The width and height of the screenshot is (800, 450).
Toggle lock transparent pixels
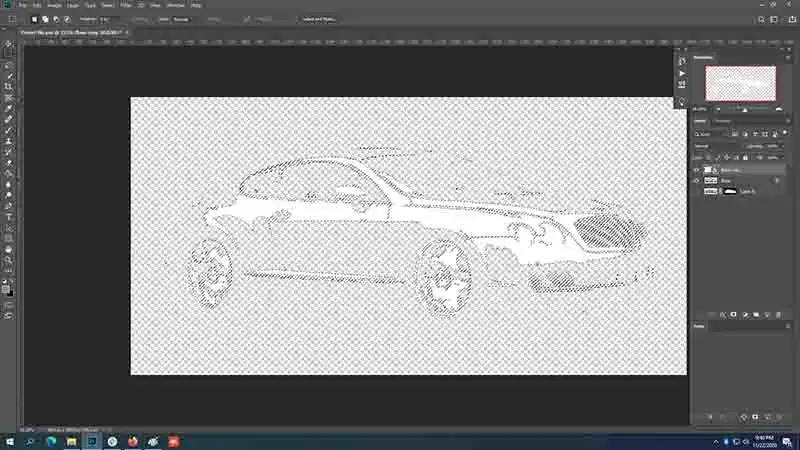point(709,157)
